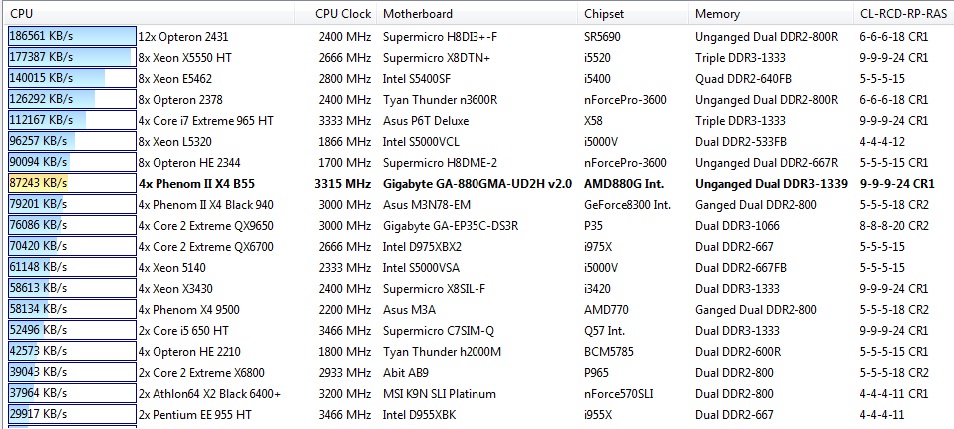Sort the list by Memory column
Image resolution: width=954 pixels, height=429 pixels.
point(717,14)
